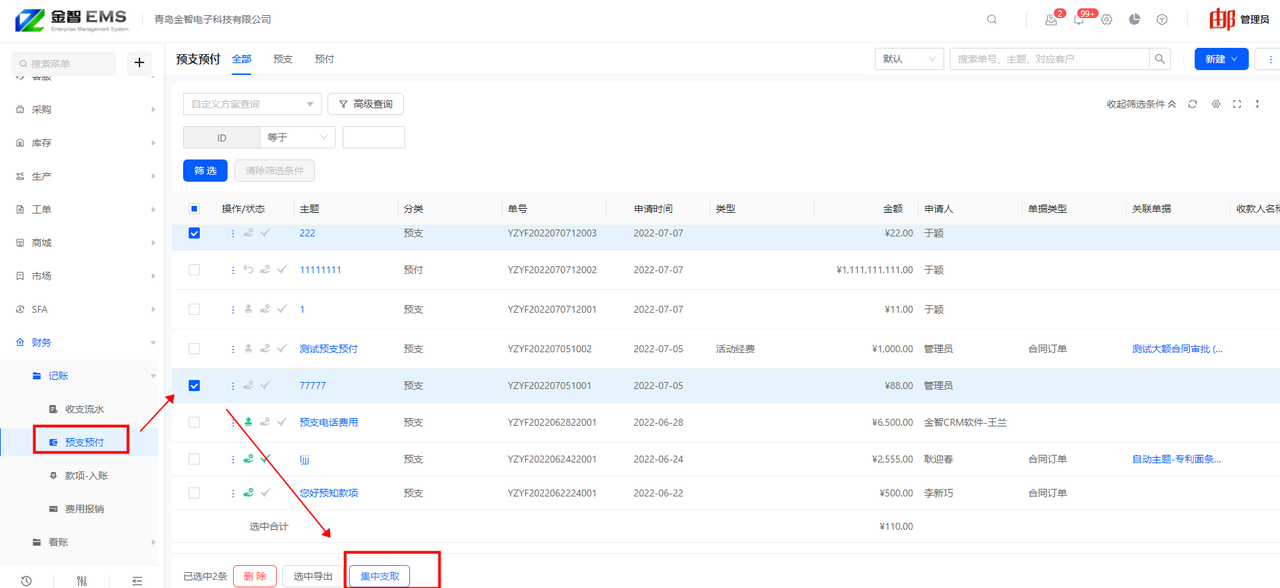The image size is (1280, 588).
Task: Toggle the select-all checkbox in table header
Action: pos(194,209)
